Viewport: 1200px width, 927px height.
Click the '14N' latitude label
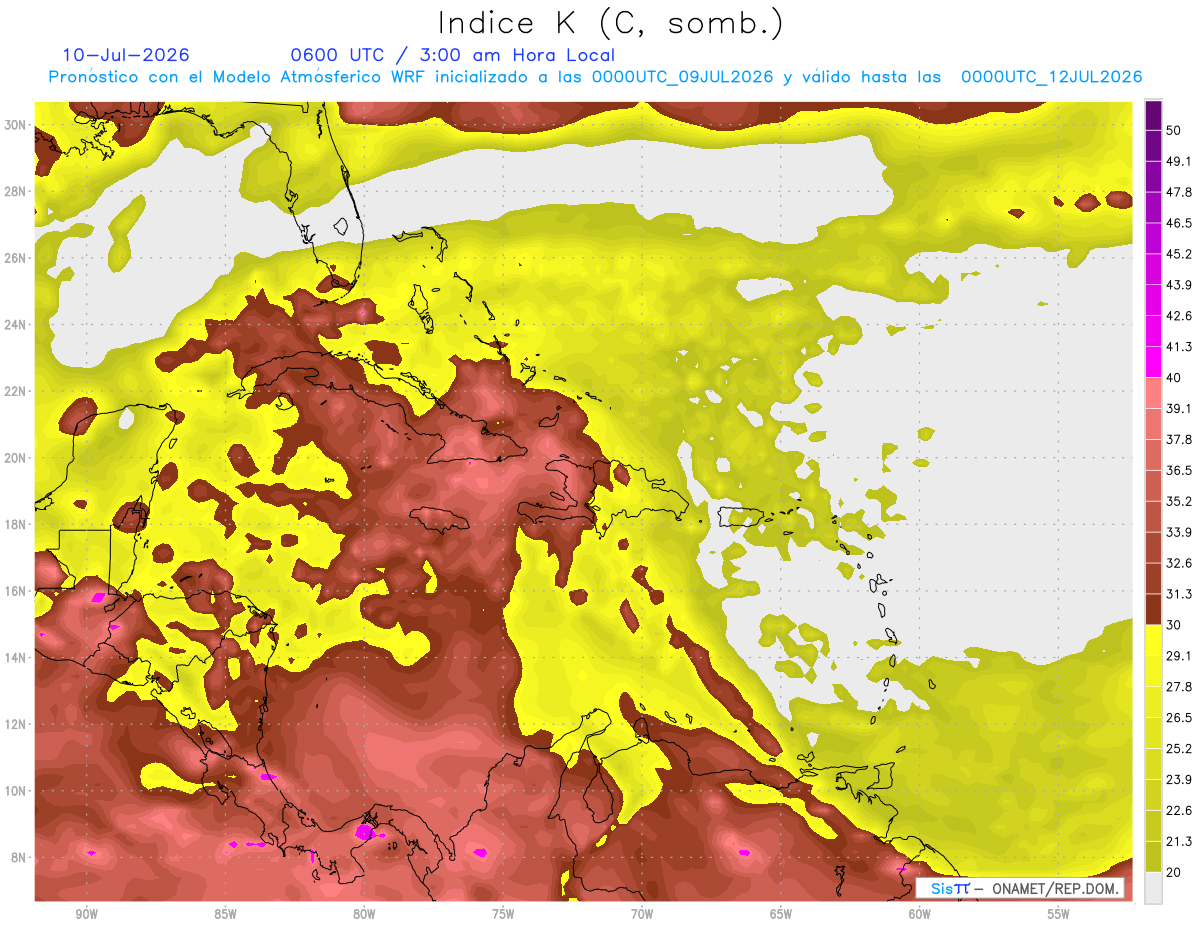click(x=15, y=658)
